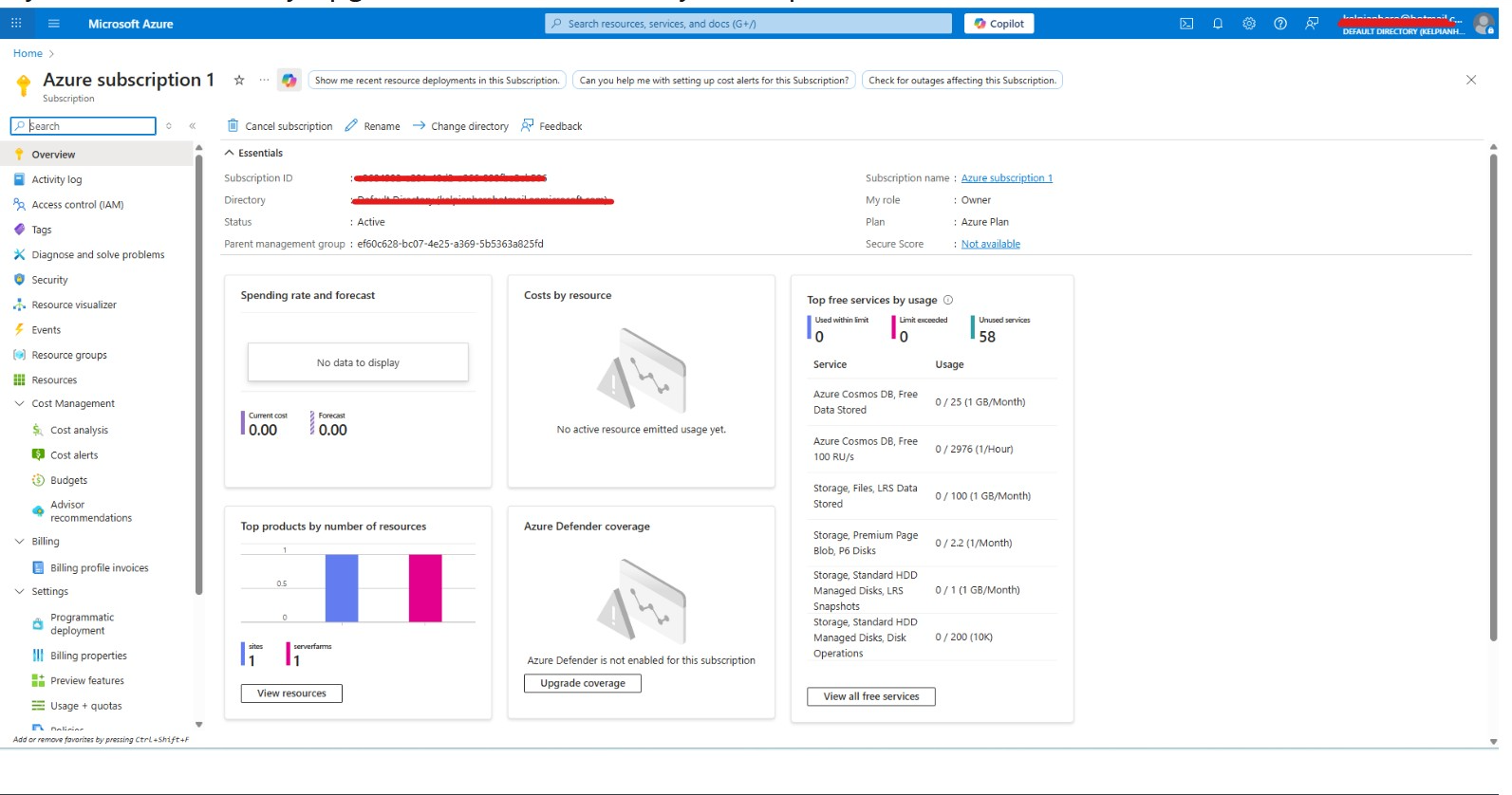Go to Home breadcrumb
This screenshot has height=795, width=1512.
[x=28, y=53]
